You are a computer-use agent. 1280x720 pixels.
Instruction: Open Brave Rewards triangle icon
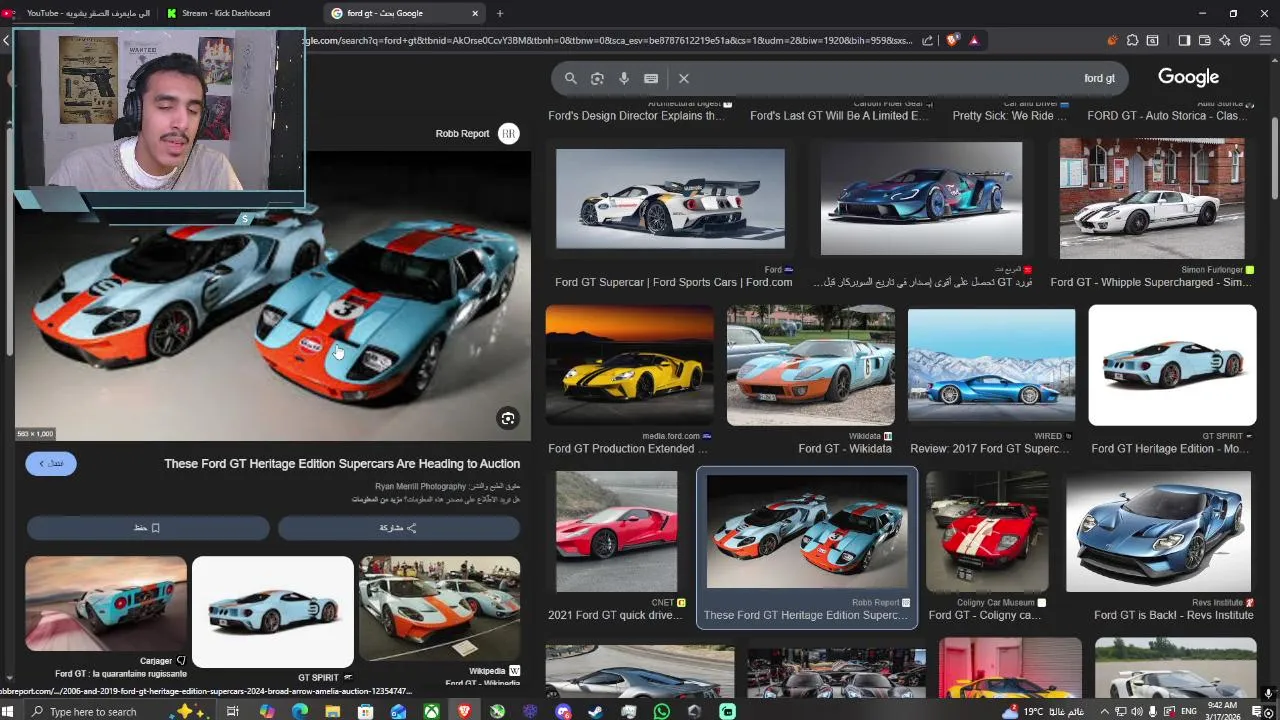[x=974, y=40]
